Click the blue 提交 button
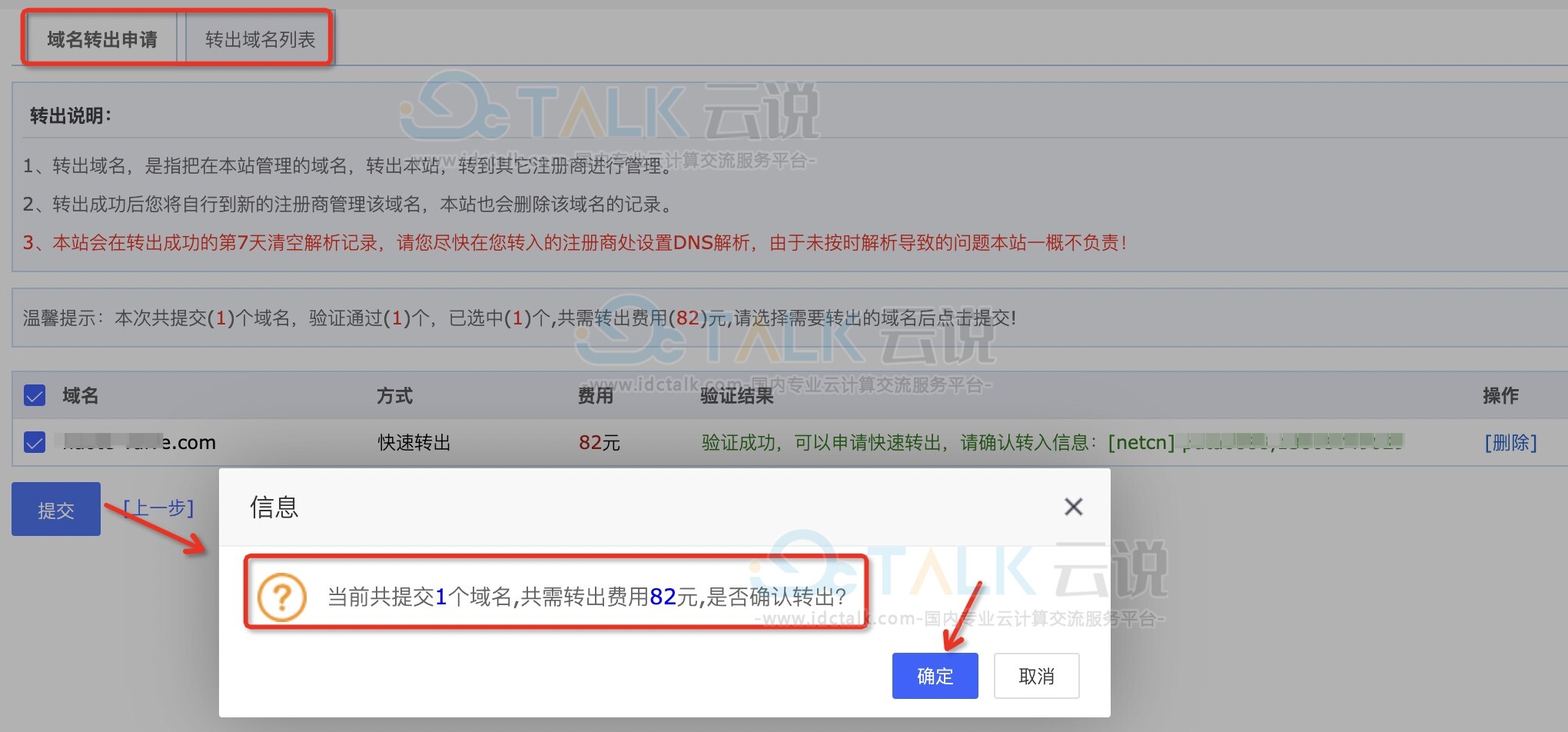The height and width of the screenshot is (732, 1568). coord(56,509)
